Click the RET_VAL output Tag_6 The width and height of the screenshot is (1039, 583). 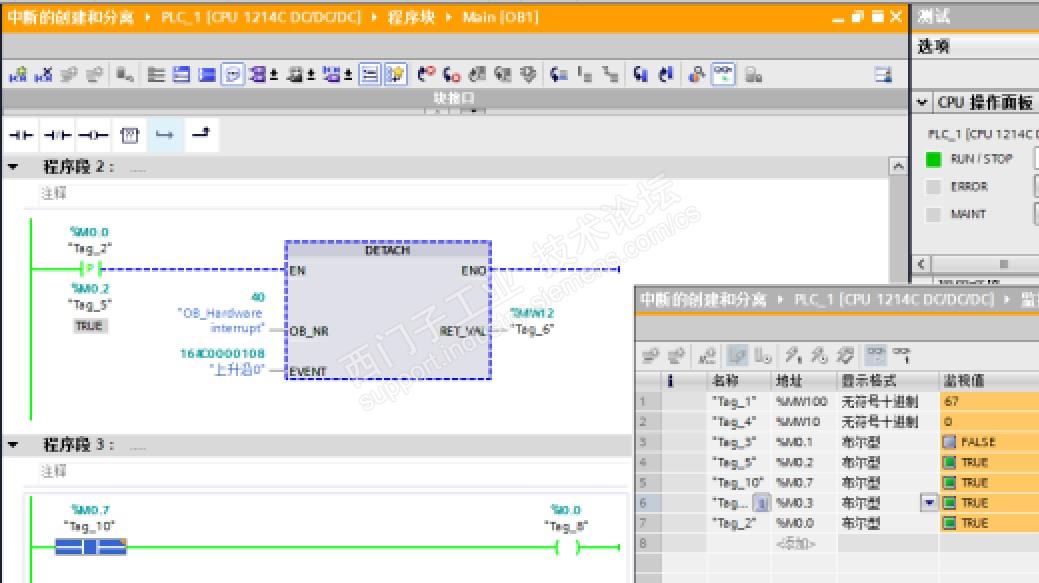click(532, 329)
